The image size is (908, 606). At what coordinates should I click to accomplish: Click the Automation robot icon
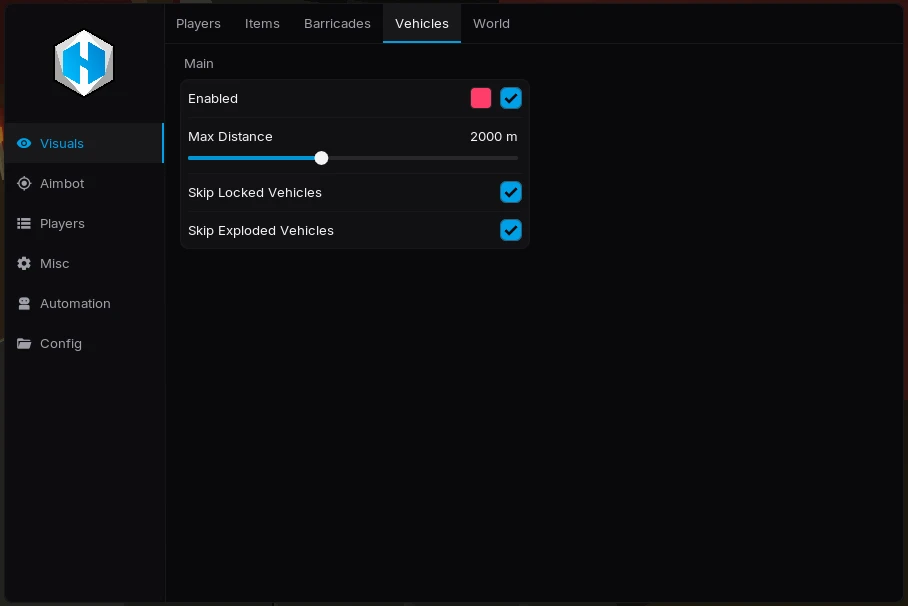pos(24,303)
